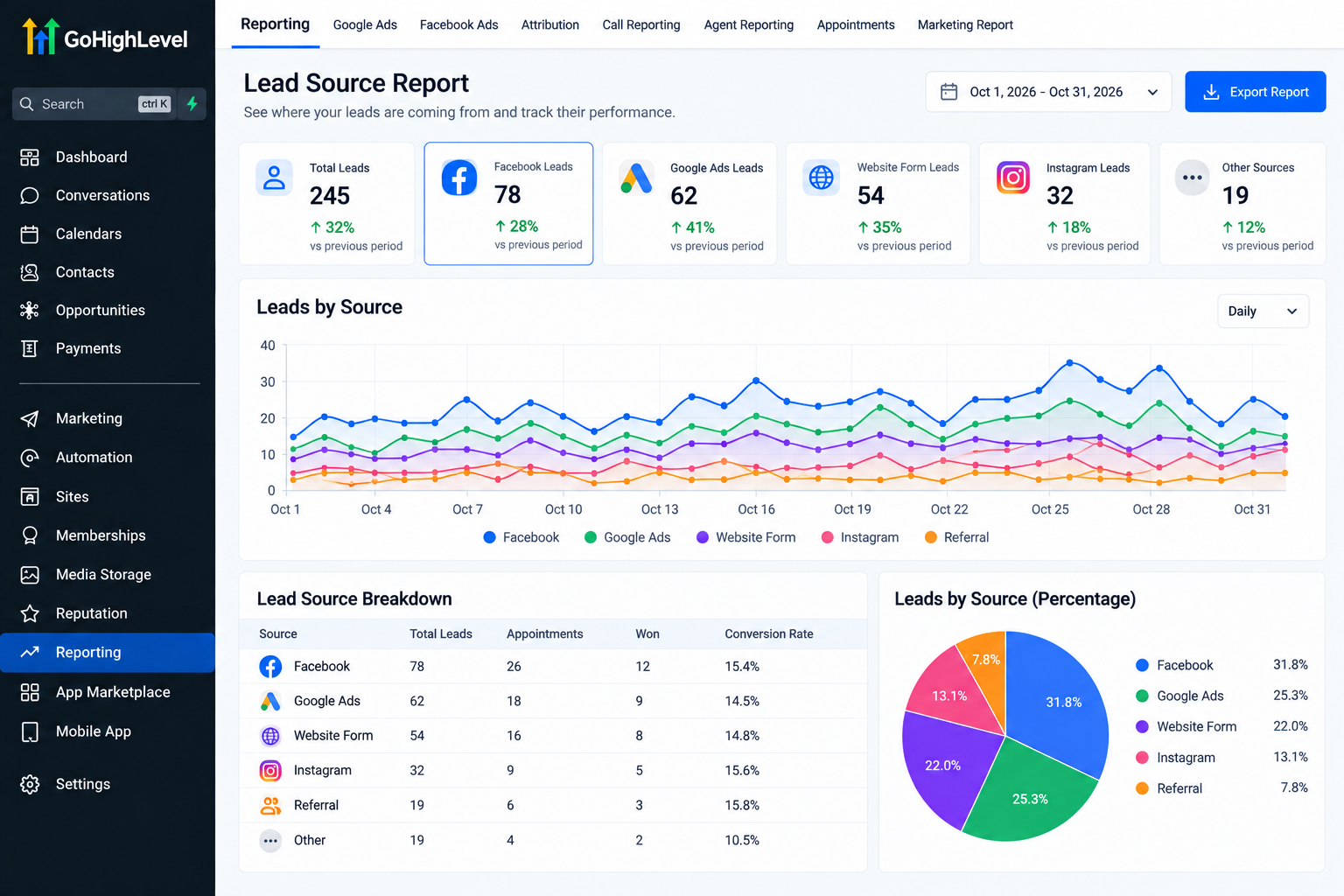Image resolution: width=1344 pixels, height=896 pixels.
Task: Click the lightning bolt quick actions icon
Action: [x=192, y=104]
